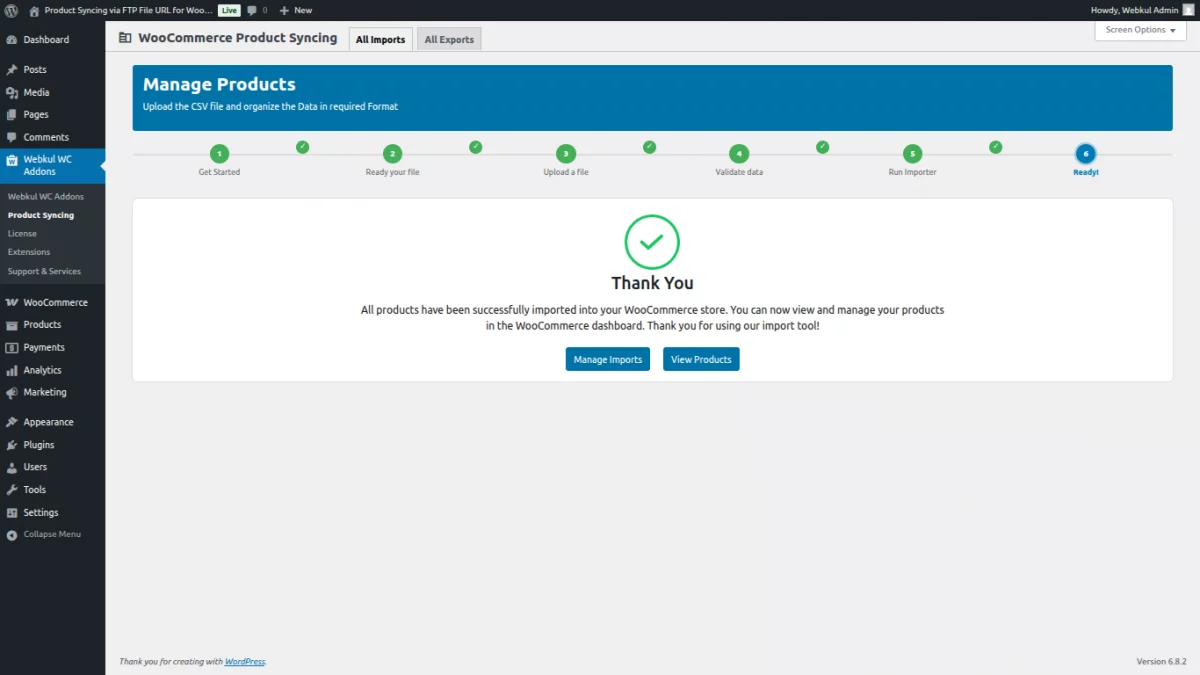The width and height of the screenshot is (1200, 675).
Task: Select the Tools wrench icon
Action: click(x=14, y=489)
